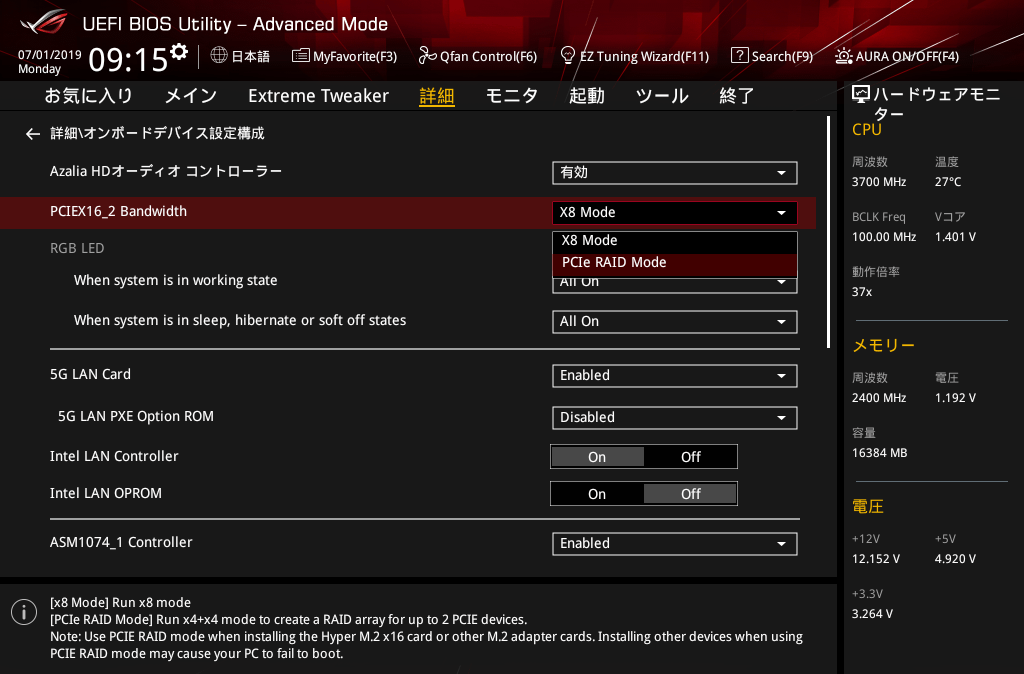Click the 3.264 V reading
Image resolution: width=1024 pixels, height=674 pixels.
872,614
